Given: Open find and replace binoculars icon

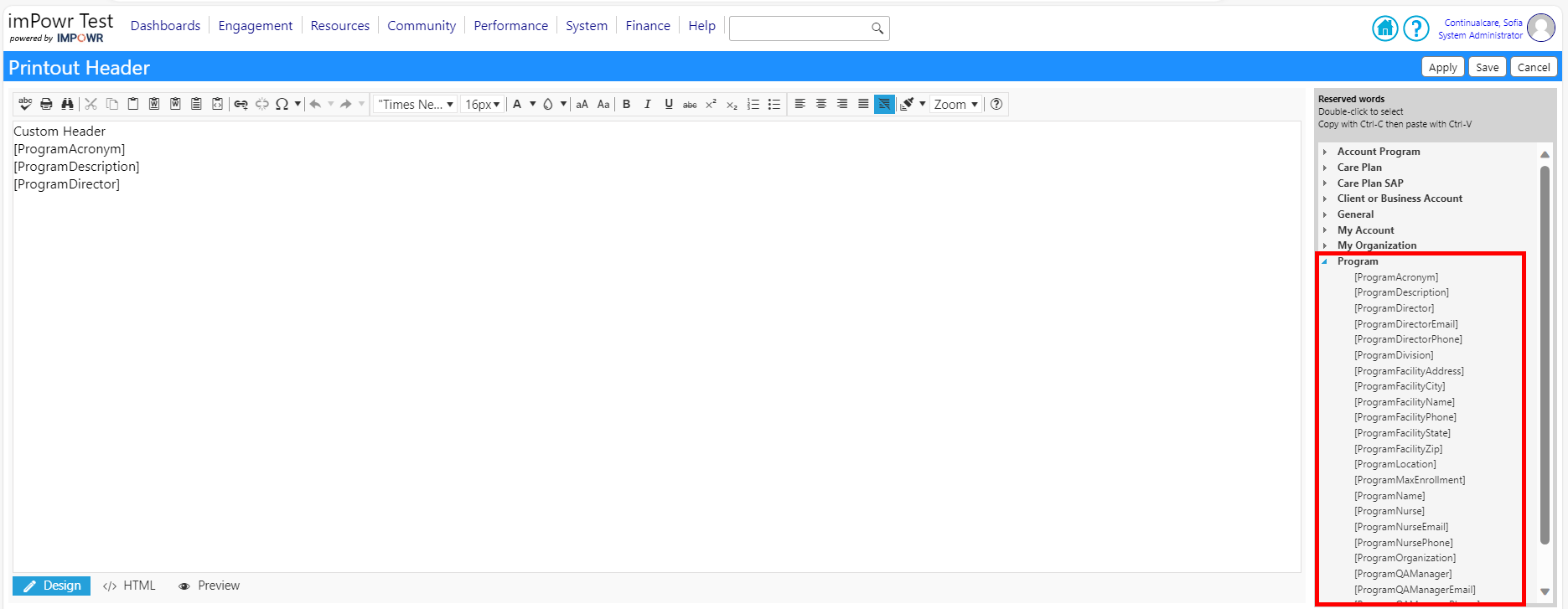Looking at the screenshot, I should click(x=67, y=104).
